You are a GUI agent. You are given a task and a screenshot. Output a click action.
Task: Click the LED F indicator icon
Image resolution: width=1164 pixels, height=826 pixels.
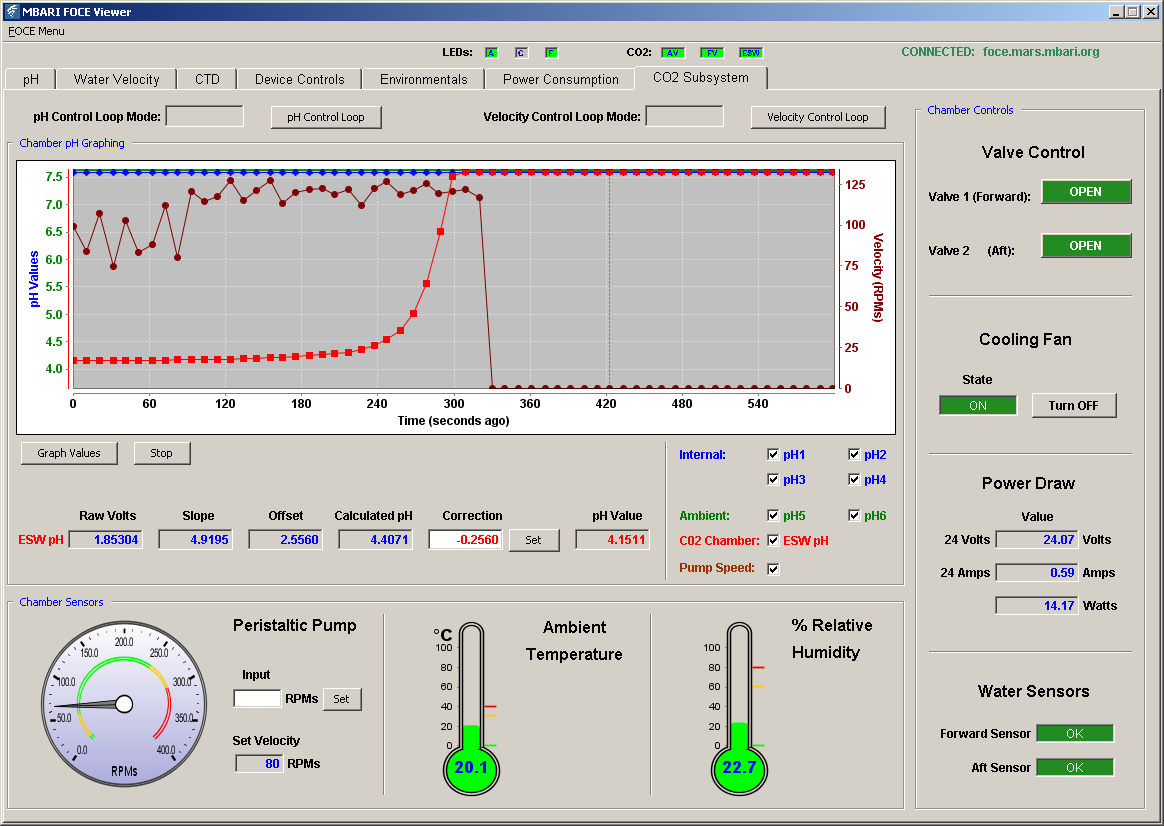(551, 53)
